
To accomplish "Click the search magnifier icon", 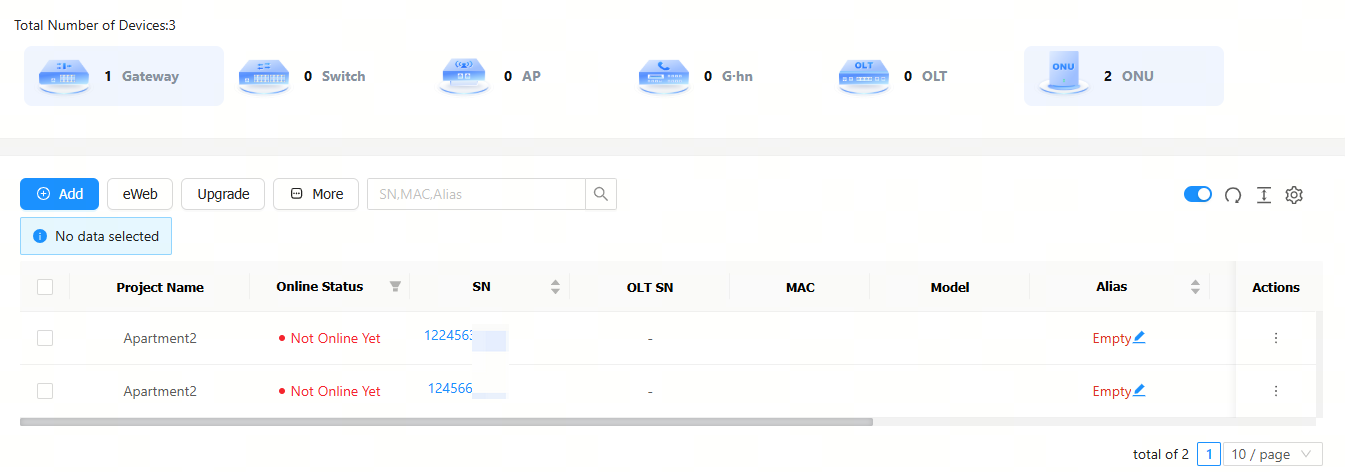I will click(x=601, y=194).
